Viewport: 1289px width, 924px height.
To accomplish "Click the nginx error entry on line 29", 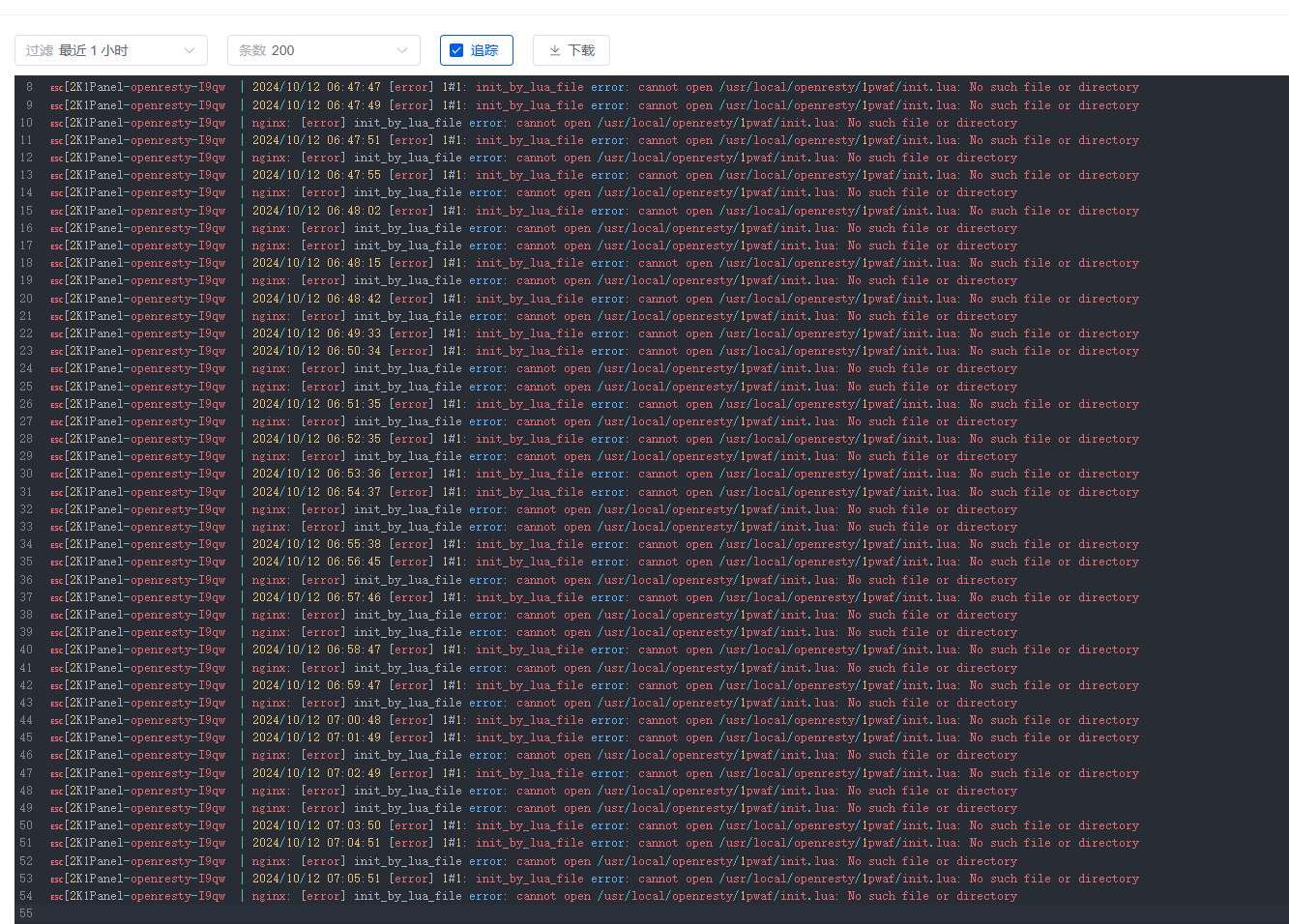I will coord(534,456).
